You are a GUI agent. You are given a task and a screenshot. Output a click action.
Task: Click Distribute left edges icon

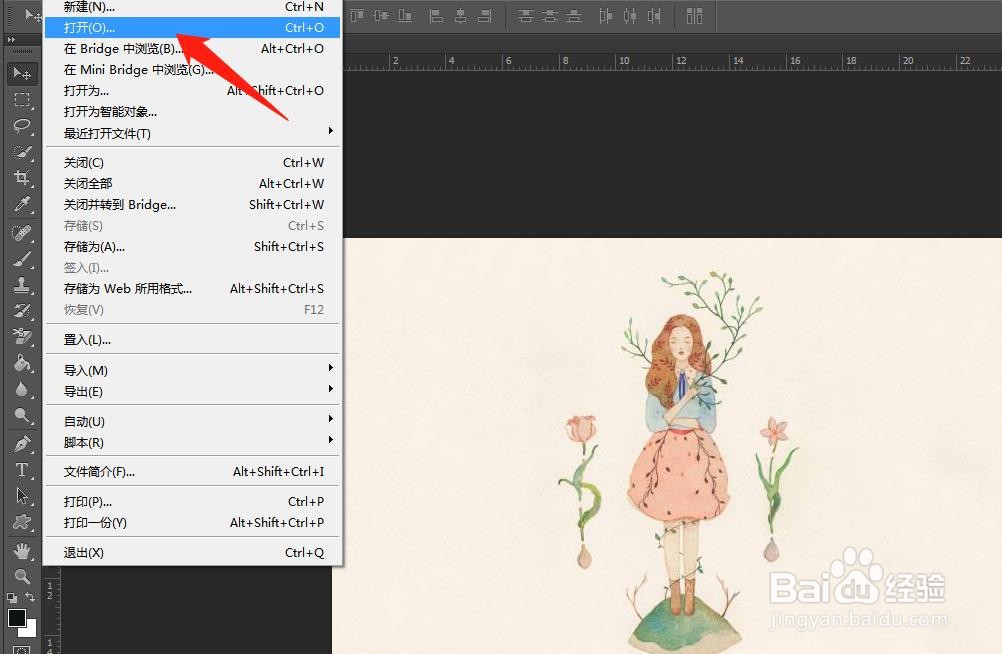(605, 15)
